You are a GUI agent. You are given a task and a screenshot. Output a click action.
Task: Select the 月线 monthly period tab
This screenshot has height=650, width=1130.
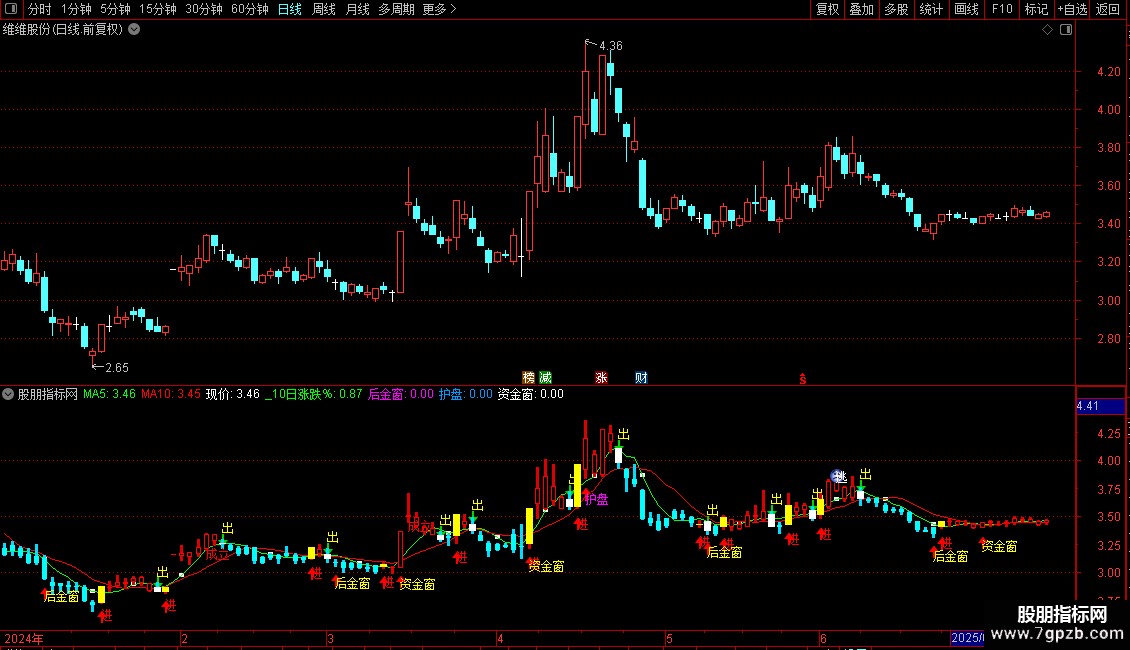[357, 9]
